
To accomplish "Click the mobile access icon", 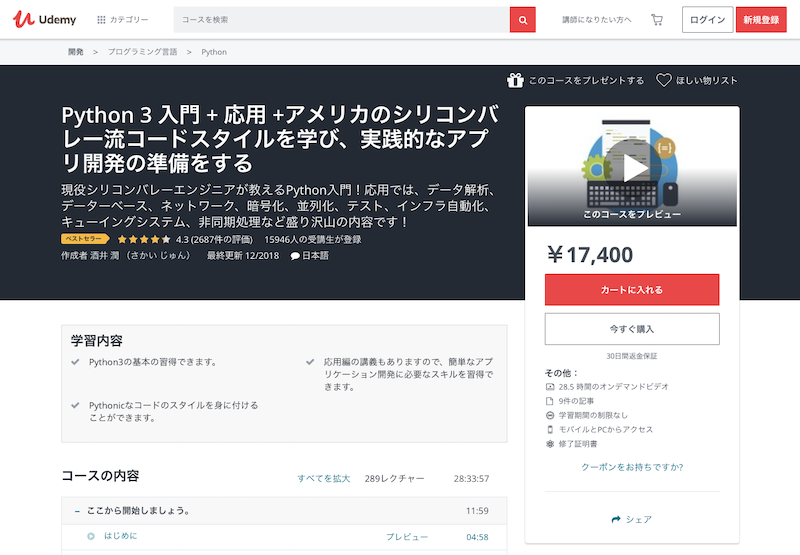I will click(x=550, y=430).
